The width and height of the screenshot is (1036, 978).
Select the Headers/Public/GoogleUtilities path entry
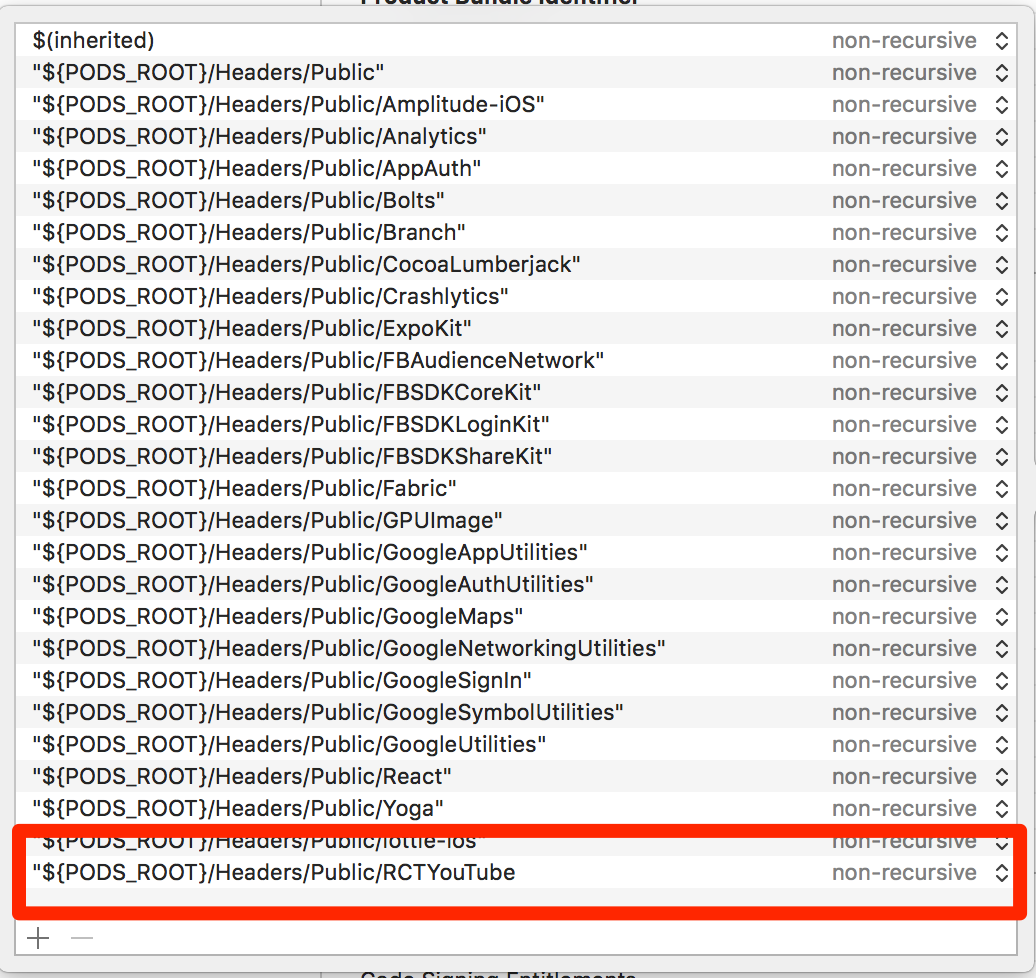289,745
